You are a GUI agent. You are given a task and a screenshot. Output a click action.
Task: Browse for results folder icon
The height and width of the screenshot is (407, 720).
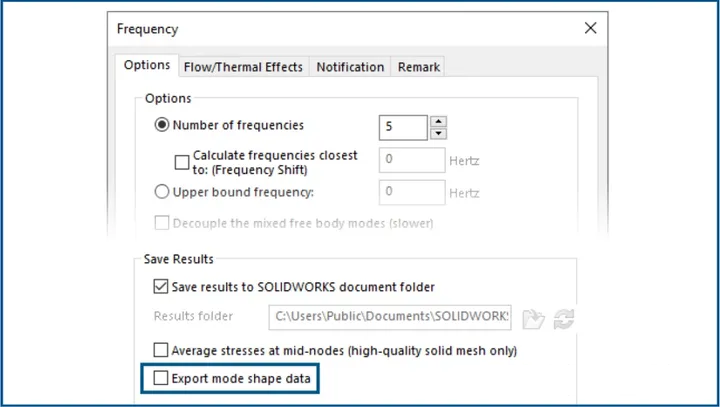[x=534, y=318]
